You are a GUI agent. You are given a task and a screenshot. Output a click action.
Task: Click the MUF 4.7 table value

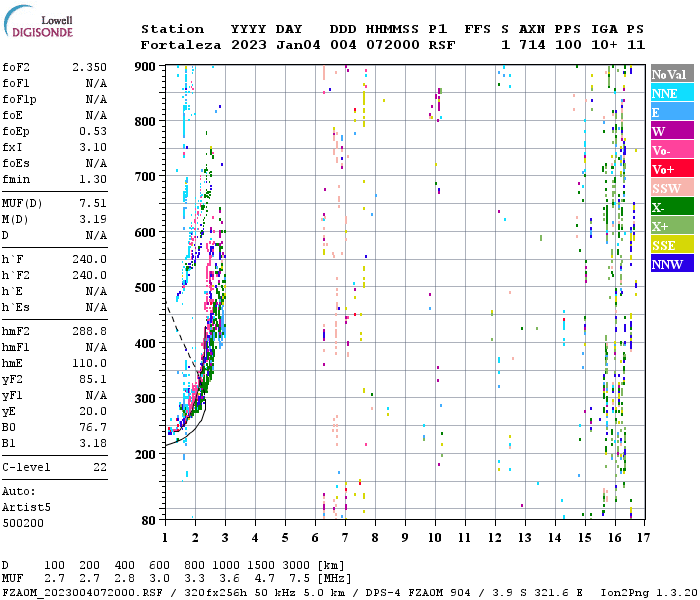(265, 578)
